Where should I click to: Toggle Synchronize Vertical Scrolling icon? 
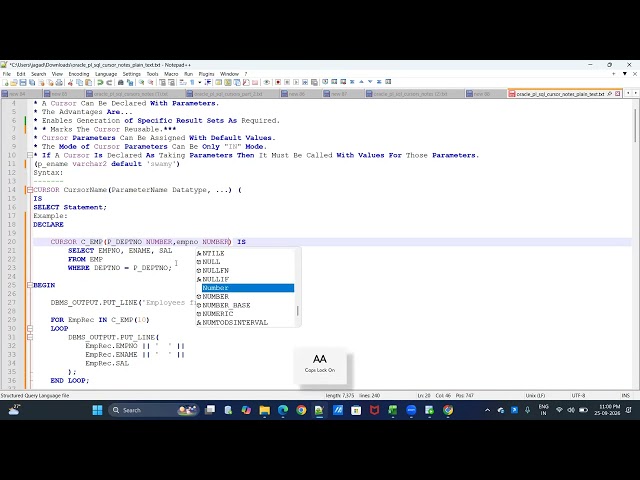[162, 82]
